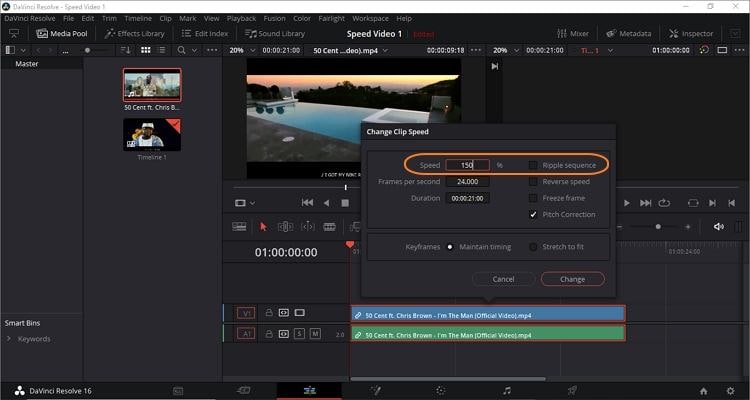The width and height of the screenshot is (750, 400).
Task: Lock the V1 video track
Action: 269,312
